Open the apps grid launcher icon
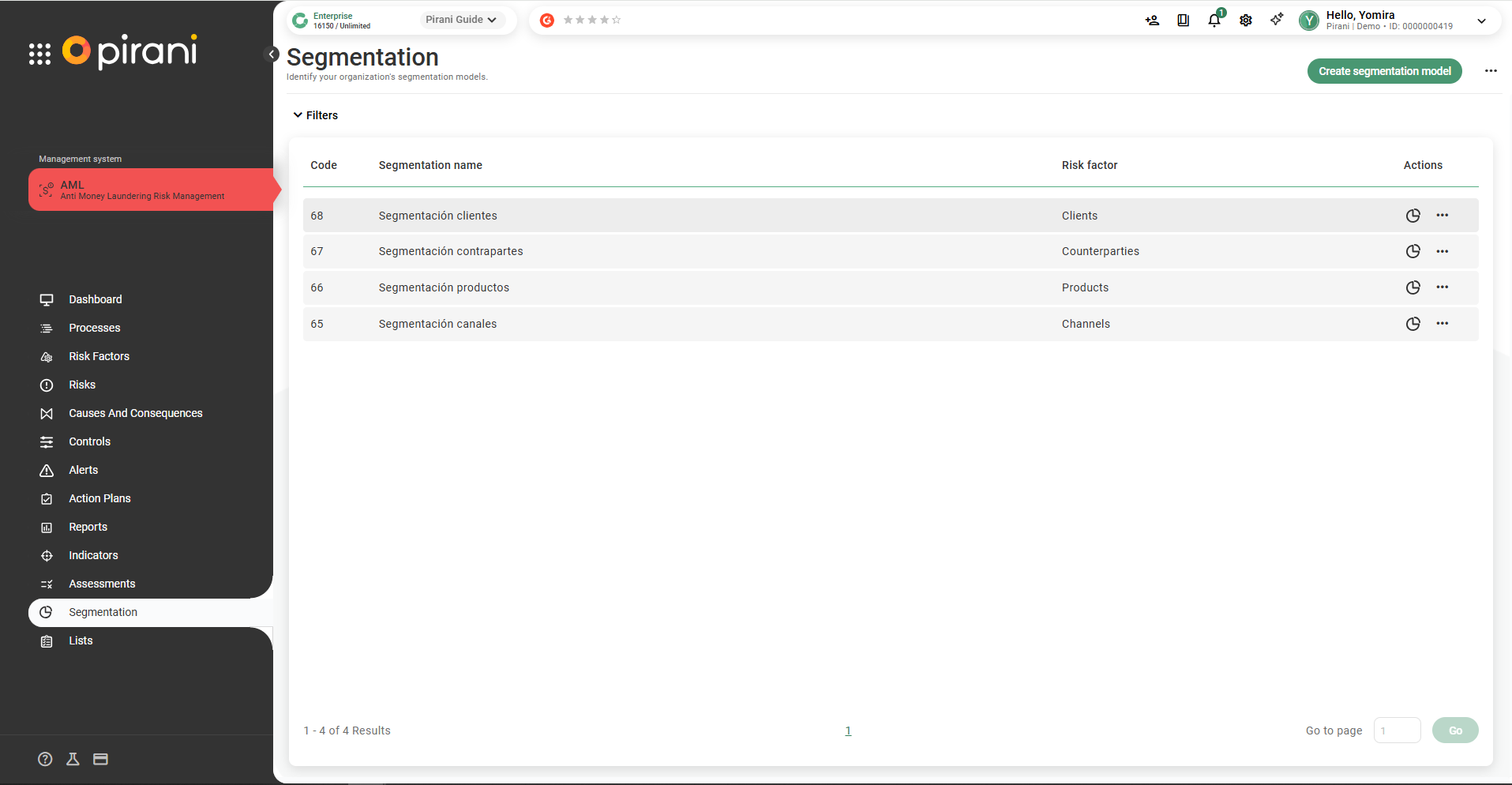The image size is (1512, 785). click(39, 54)
